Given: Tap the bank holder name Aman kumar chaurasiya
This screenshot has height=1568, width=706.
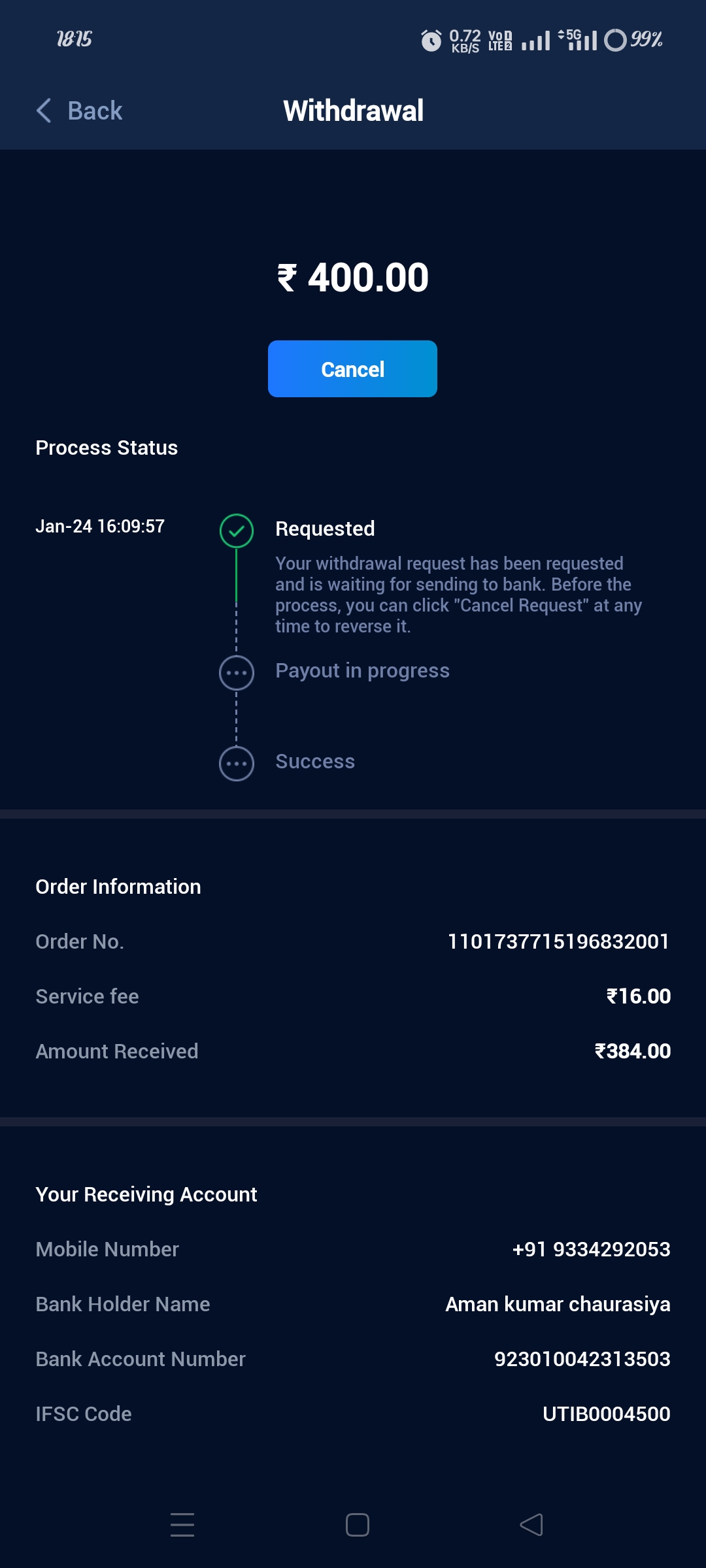Looking at the screenshot, I should tap(558, 1304).
